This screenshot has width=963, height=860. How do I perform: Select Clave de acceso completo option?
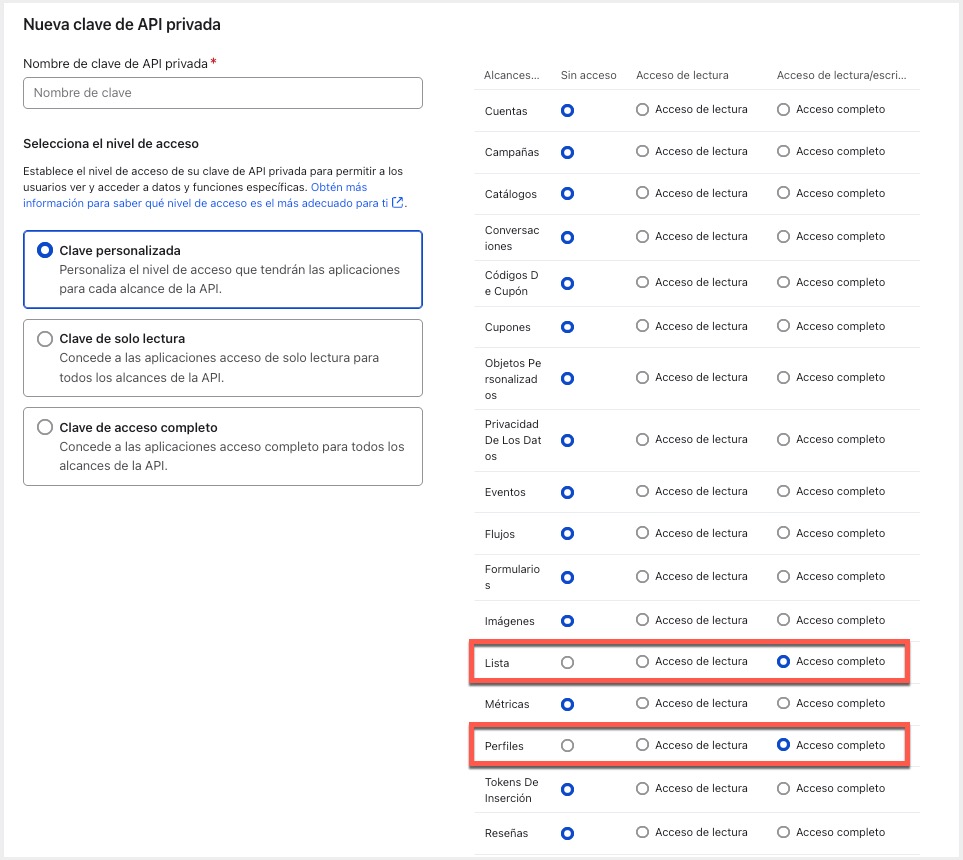click(x=45, y=427)
